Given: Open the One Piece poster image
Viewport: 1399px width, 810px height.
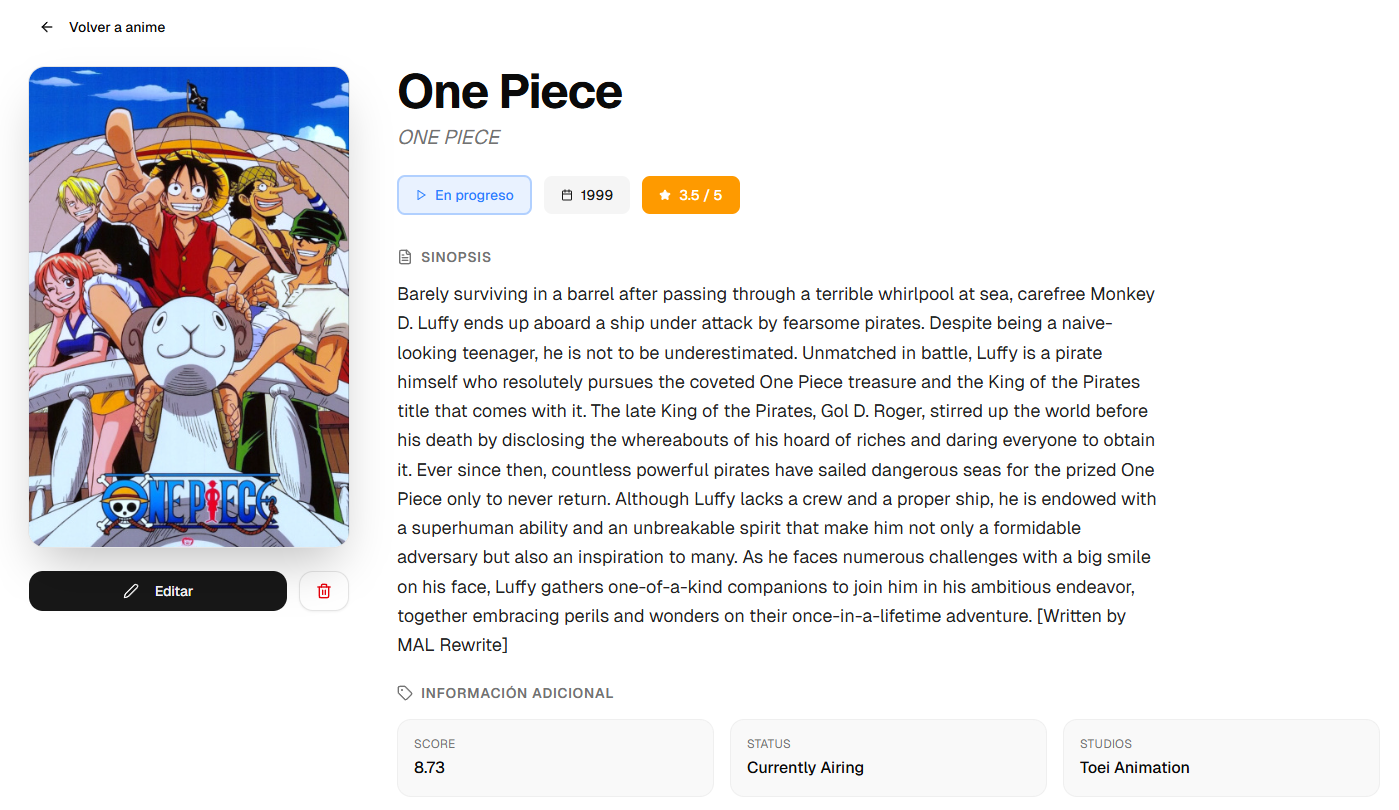Looking at the screenshot, I should pos(189,306).
